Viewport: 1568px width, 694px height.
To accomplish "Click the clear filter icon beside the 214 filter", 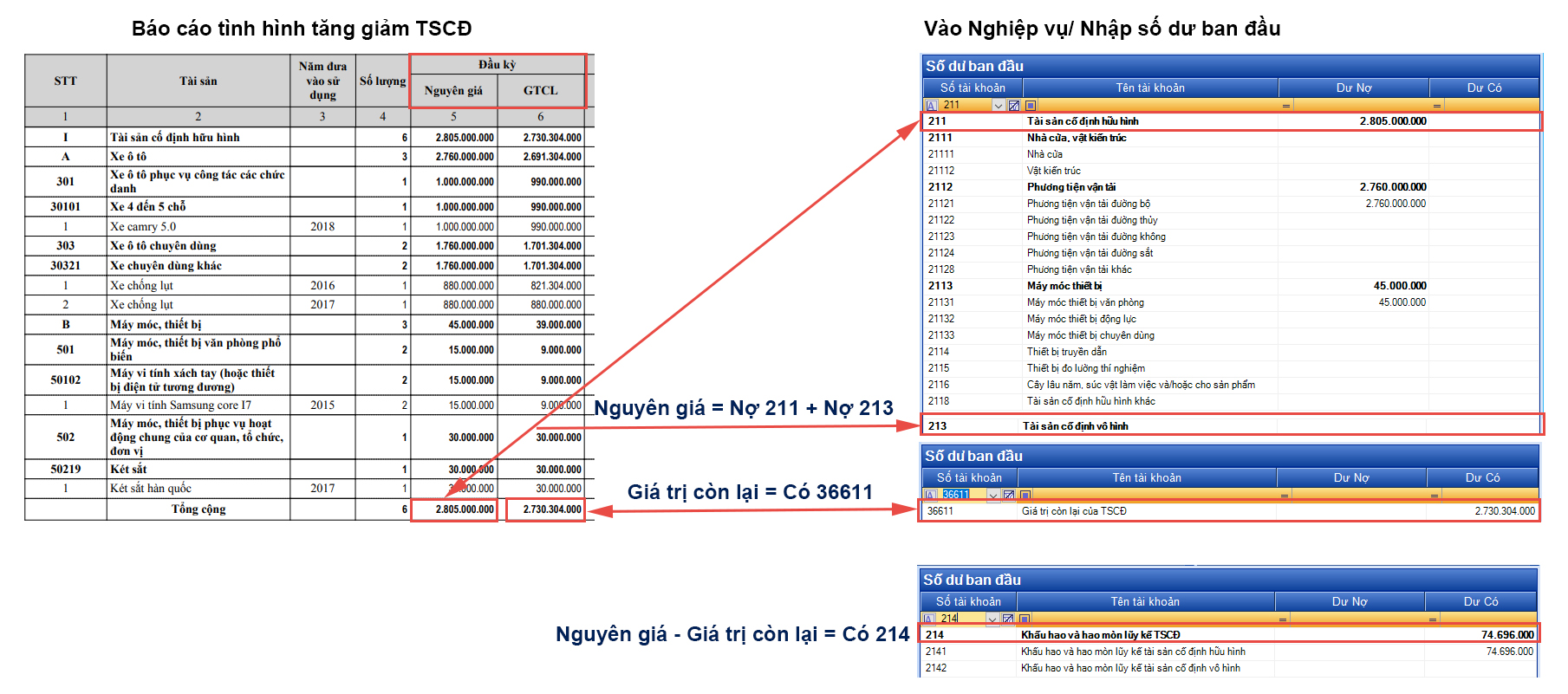I will [x=1007, y=619].
